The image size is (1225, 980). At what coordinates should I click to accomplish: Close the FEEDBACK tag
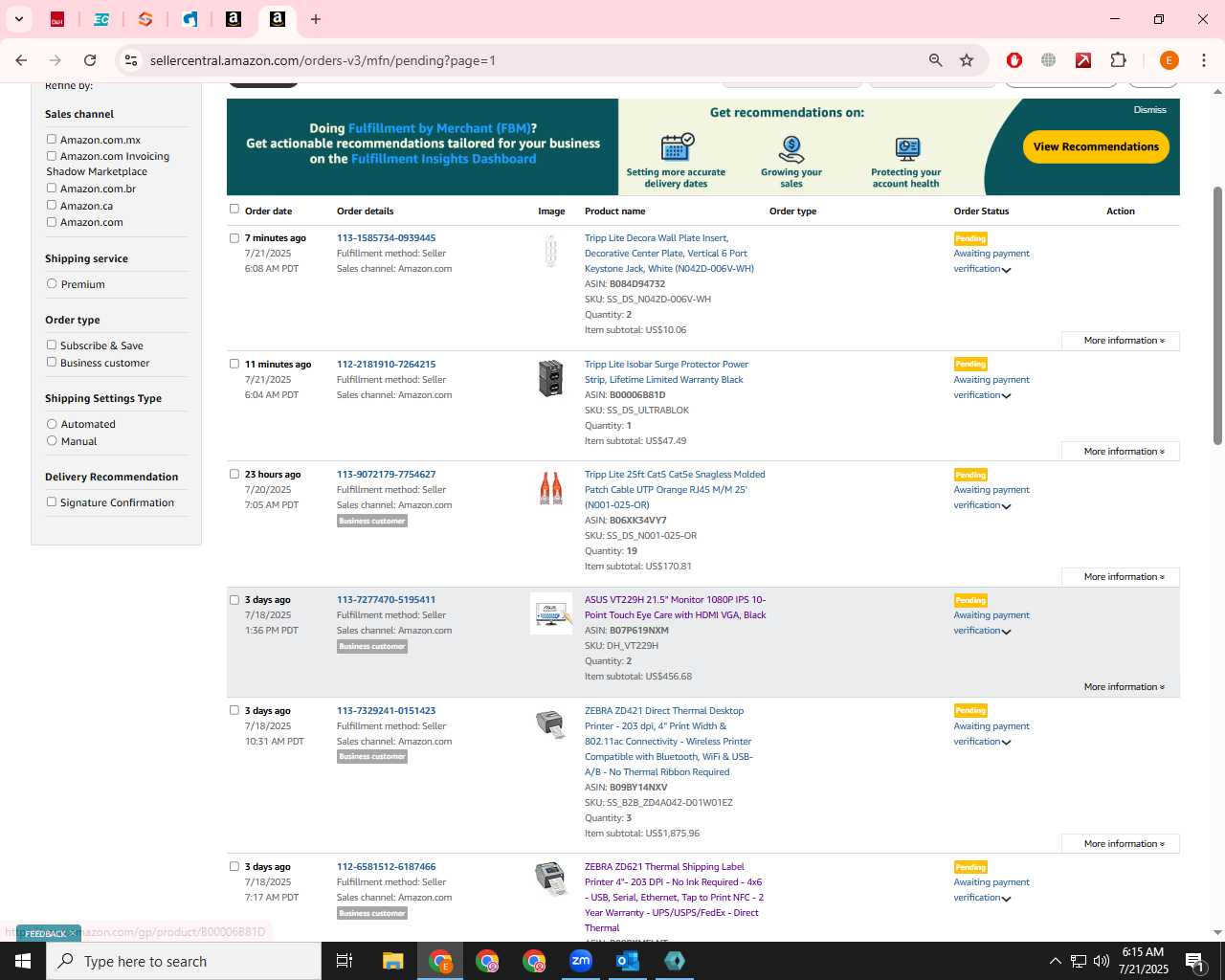(72, 933)
